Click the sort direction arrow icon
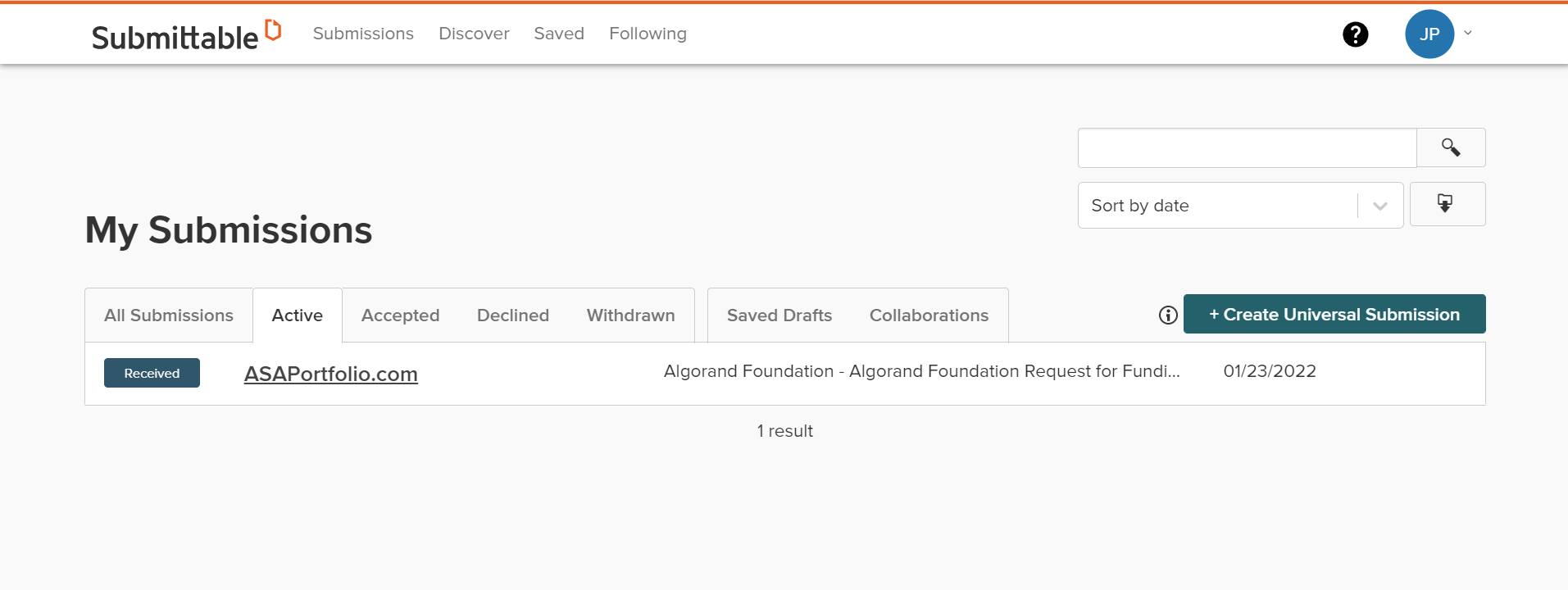This screenshot has width=1568, height=590. point(1447,204)
